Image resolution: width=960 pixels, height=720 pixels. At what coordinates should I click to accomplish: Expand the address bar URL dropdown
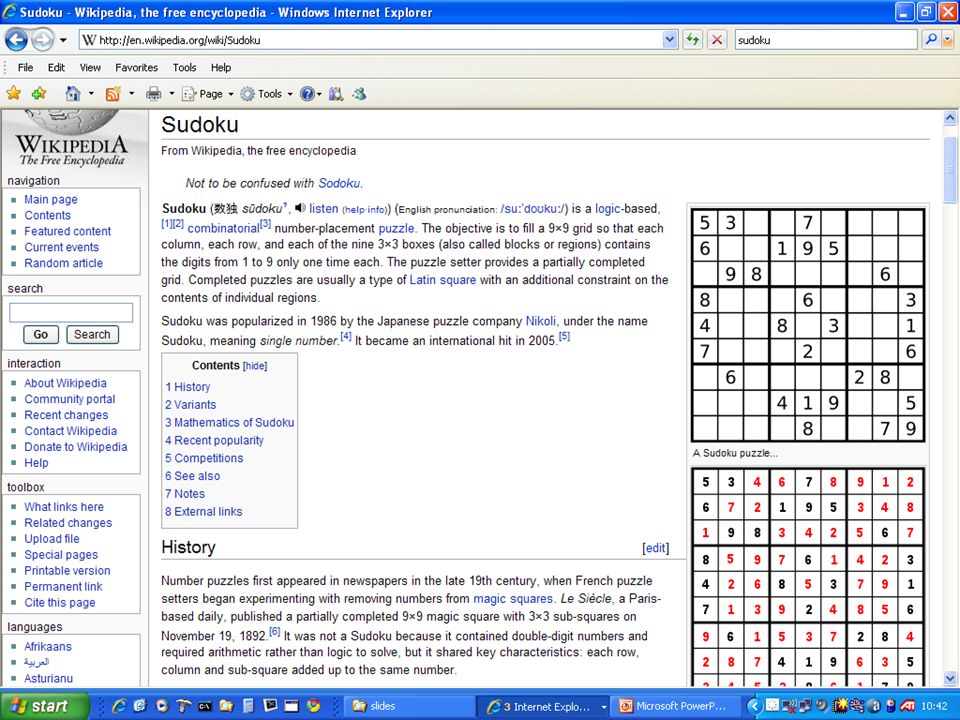[670, 40]
